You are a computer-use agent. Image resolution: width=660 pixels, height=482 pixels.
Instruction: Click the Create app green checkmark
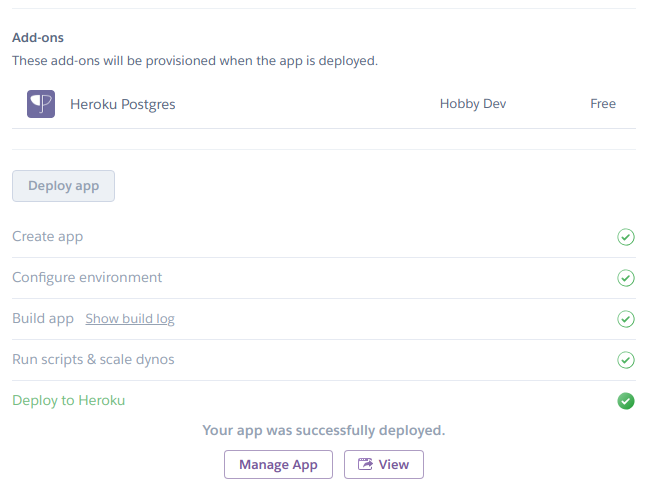[x=626, y=237]
